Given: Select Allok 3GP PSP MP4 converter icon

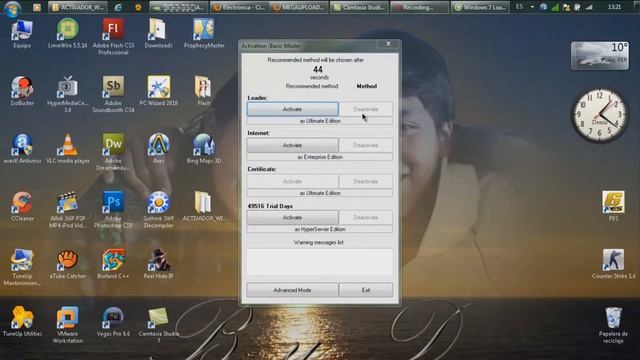Looking at the screenshot, I should pyautogui.click(x=68, y=209).
